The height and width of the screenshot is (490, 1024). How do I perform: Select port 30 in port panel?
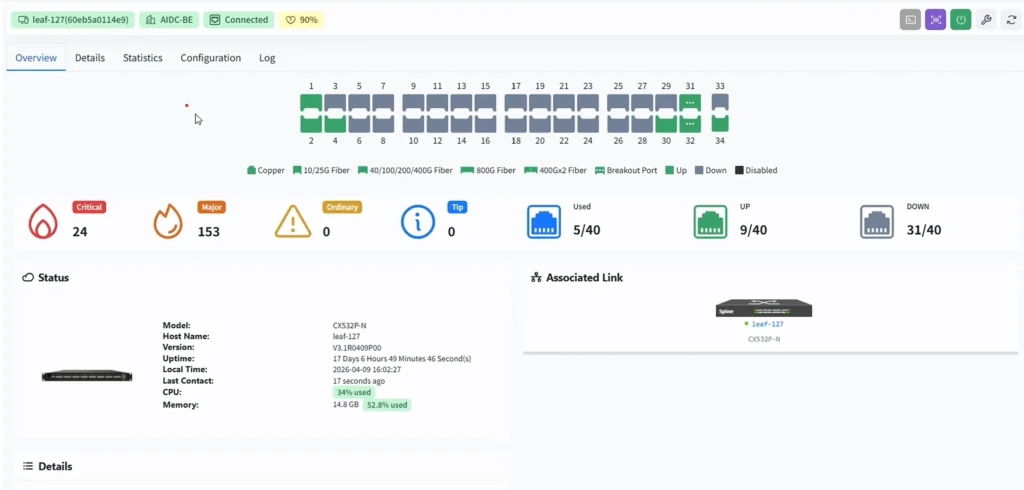click(x=666, y=123)
